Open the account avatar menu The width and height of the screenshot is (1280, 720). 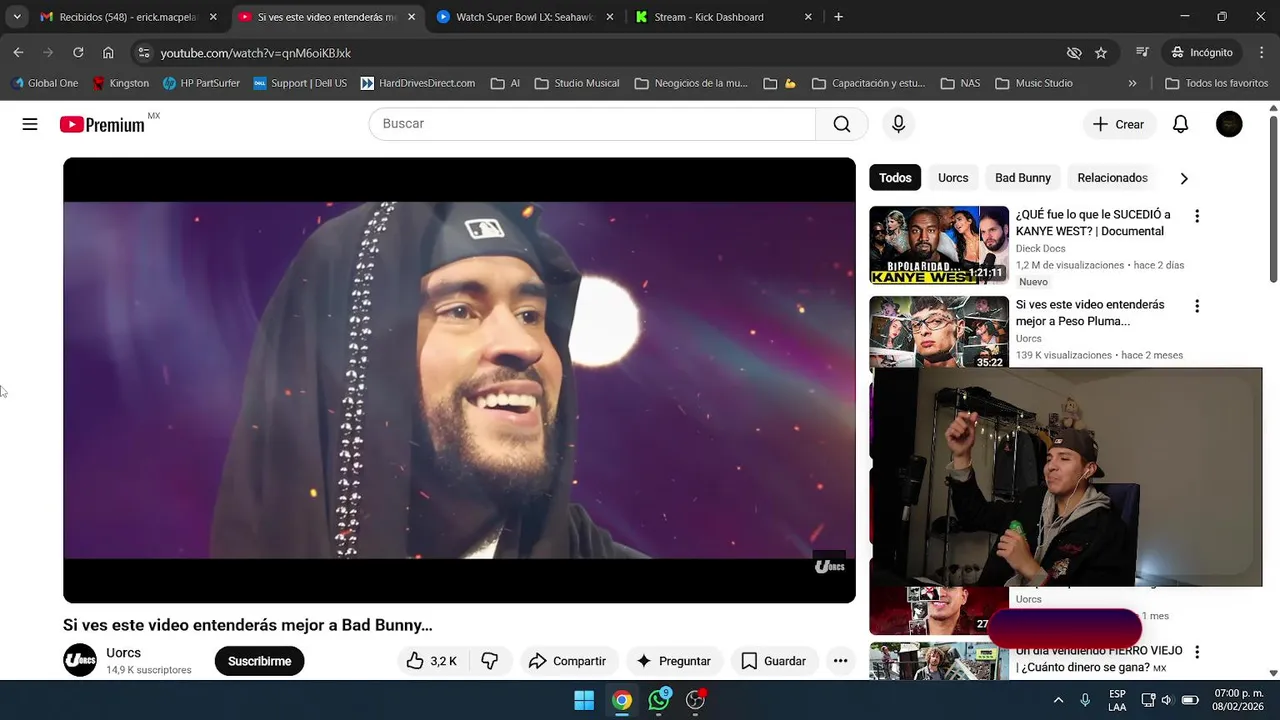coord(1229,124)
